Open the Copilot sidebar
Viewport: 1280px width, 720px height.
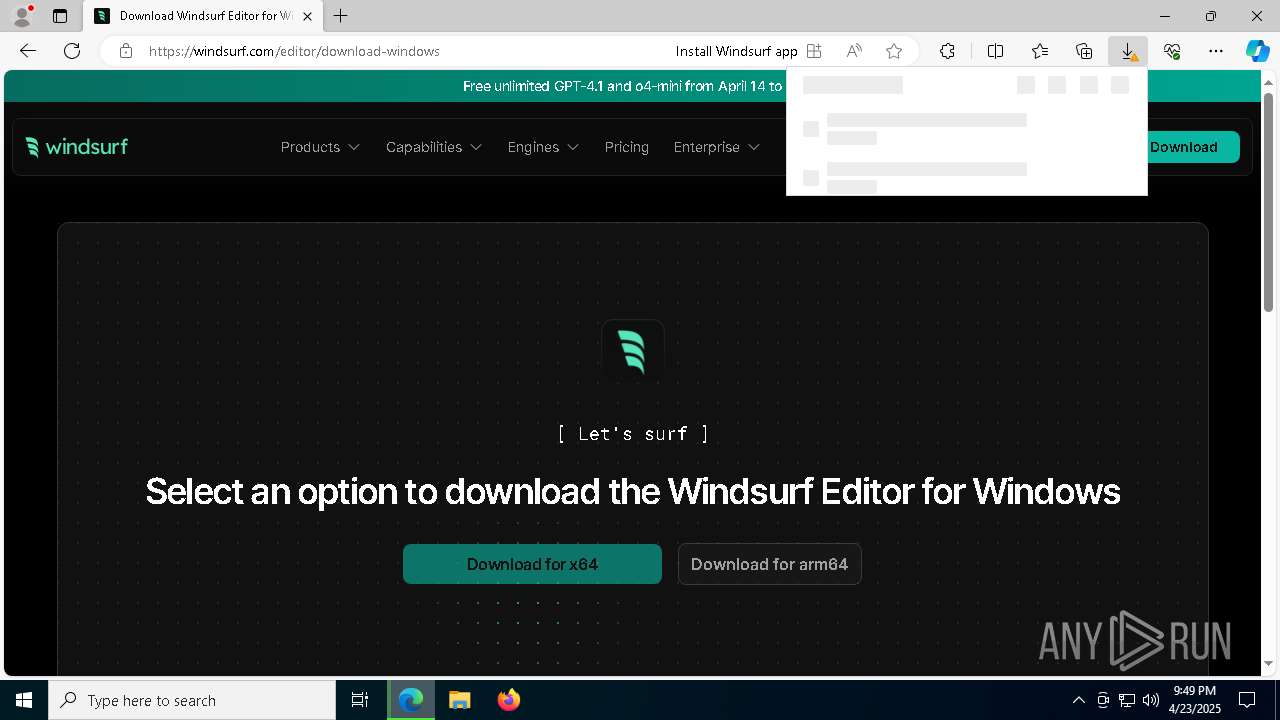1257,51
